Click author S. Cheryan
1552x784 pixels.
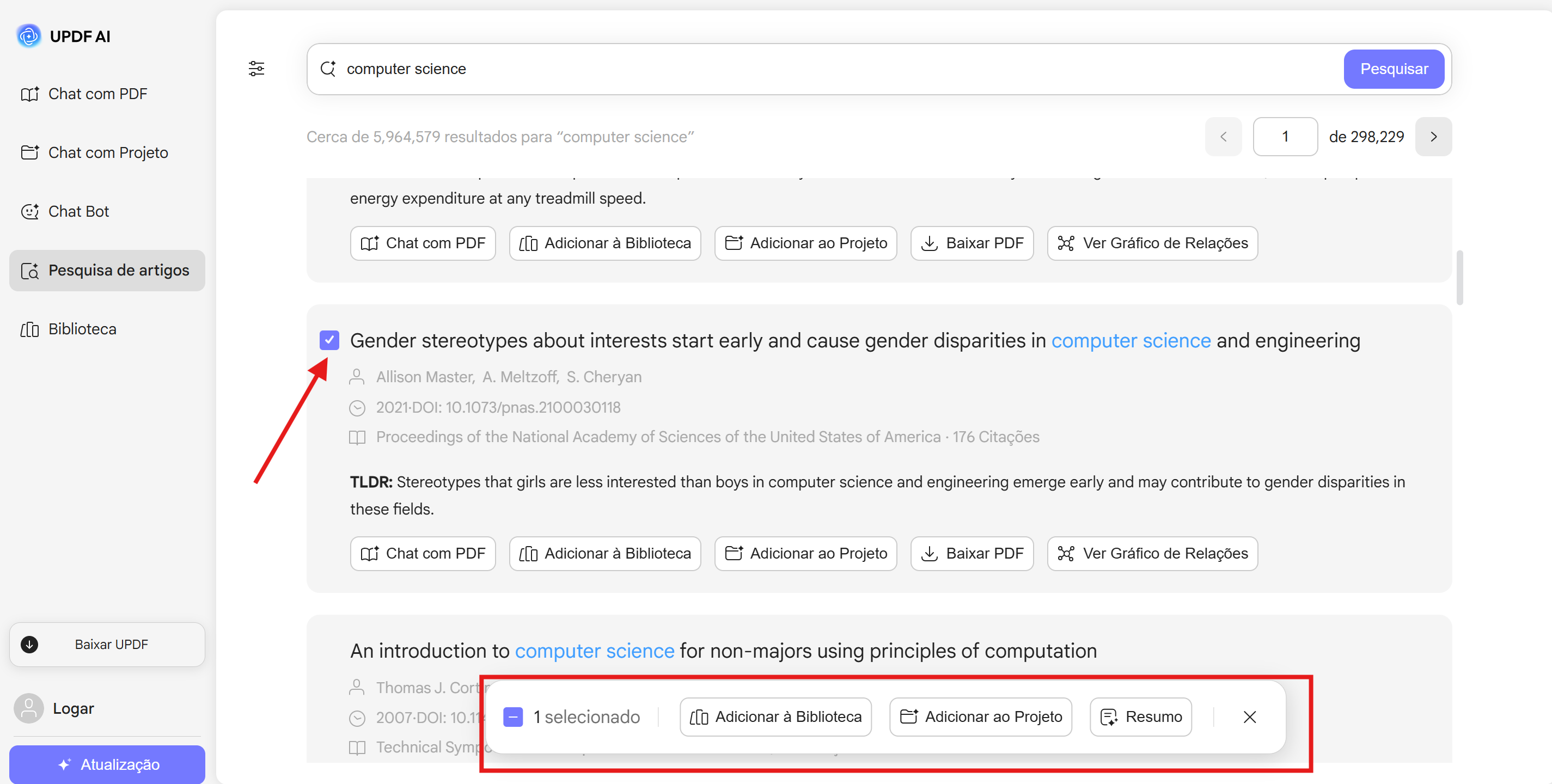tap(604, 377)
